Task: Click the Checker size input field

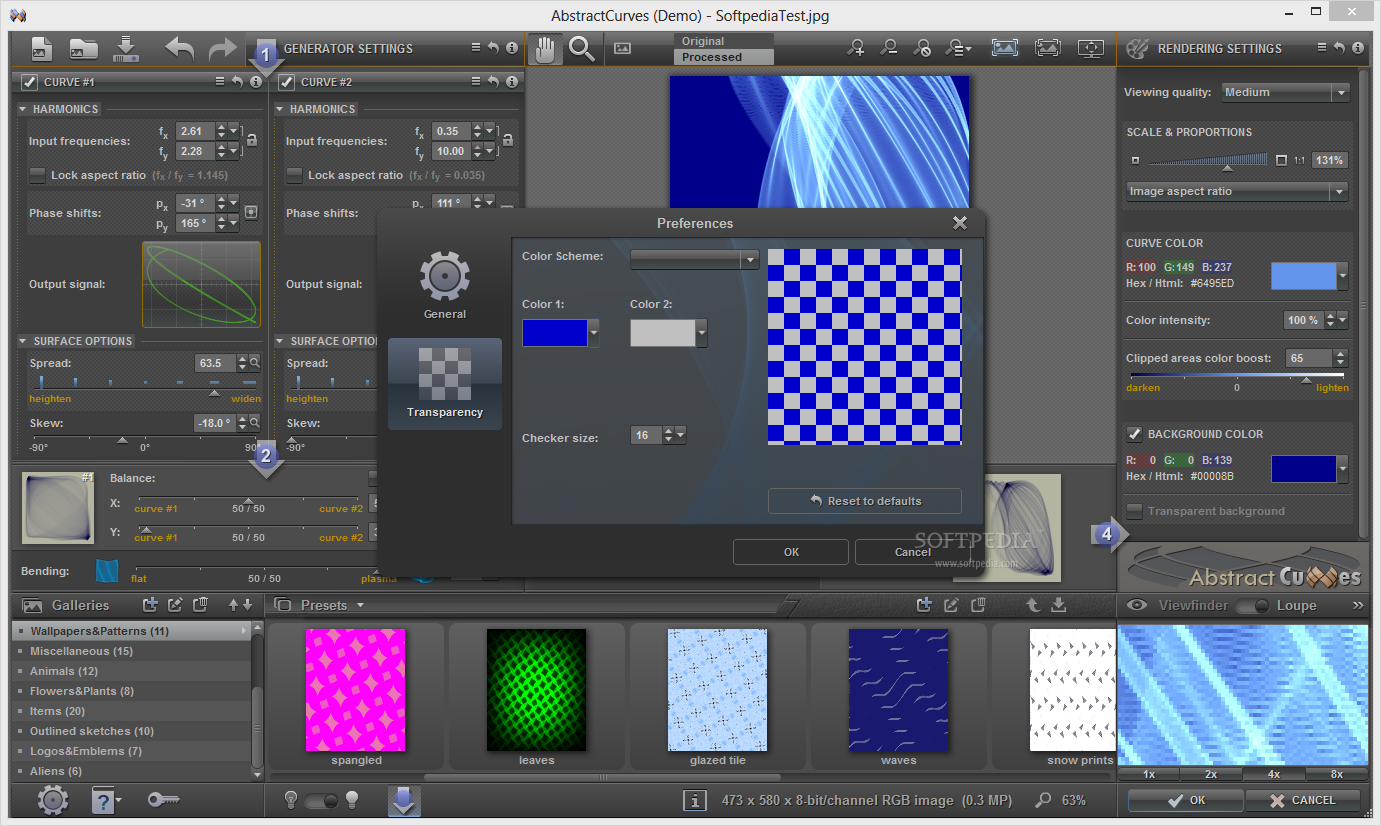Action: pos(646,435)
